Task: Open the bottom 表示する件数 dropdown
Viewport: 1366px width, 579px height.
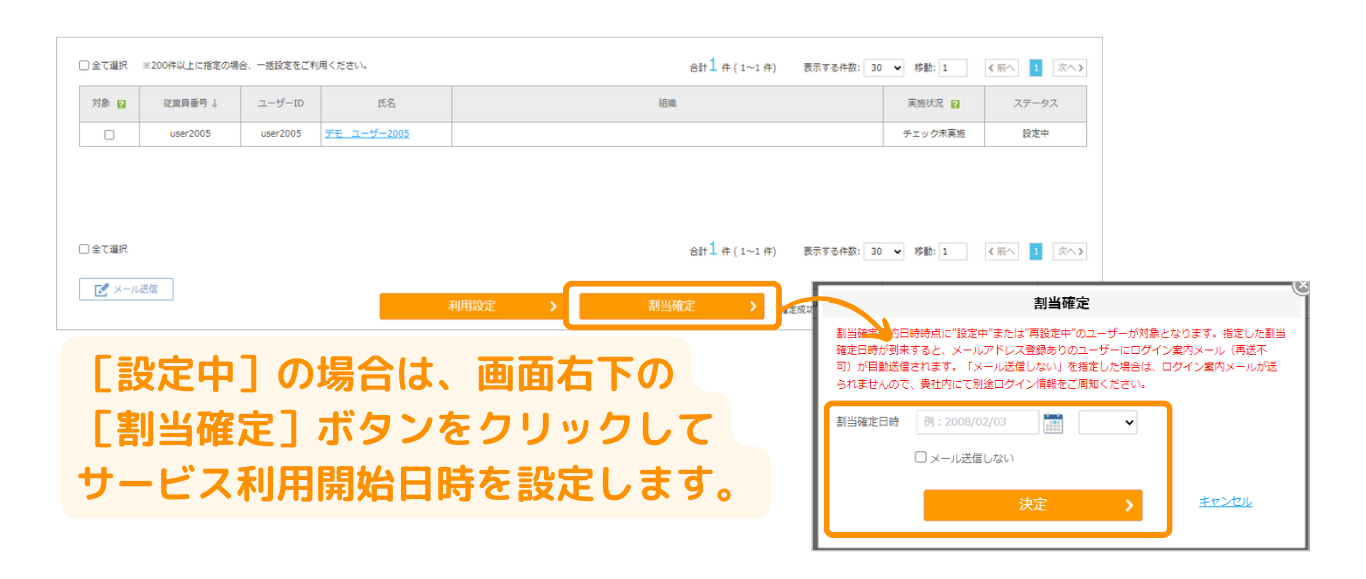Action: [883, 252]
